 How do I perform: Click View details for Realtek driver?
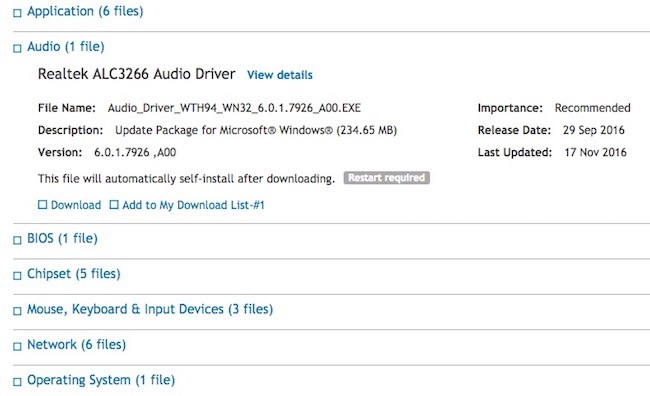280,75
